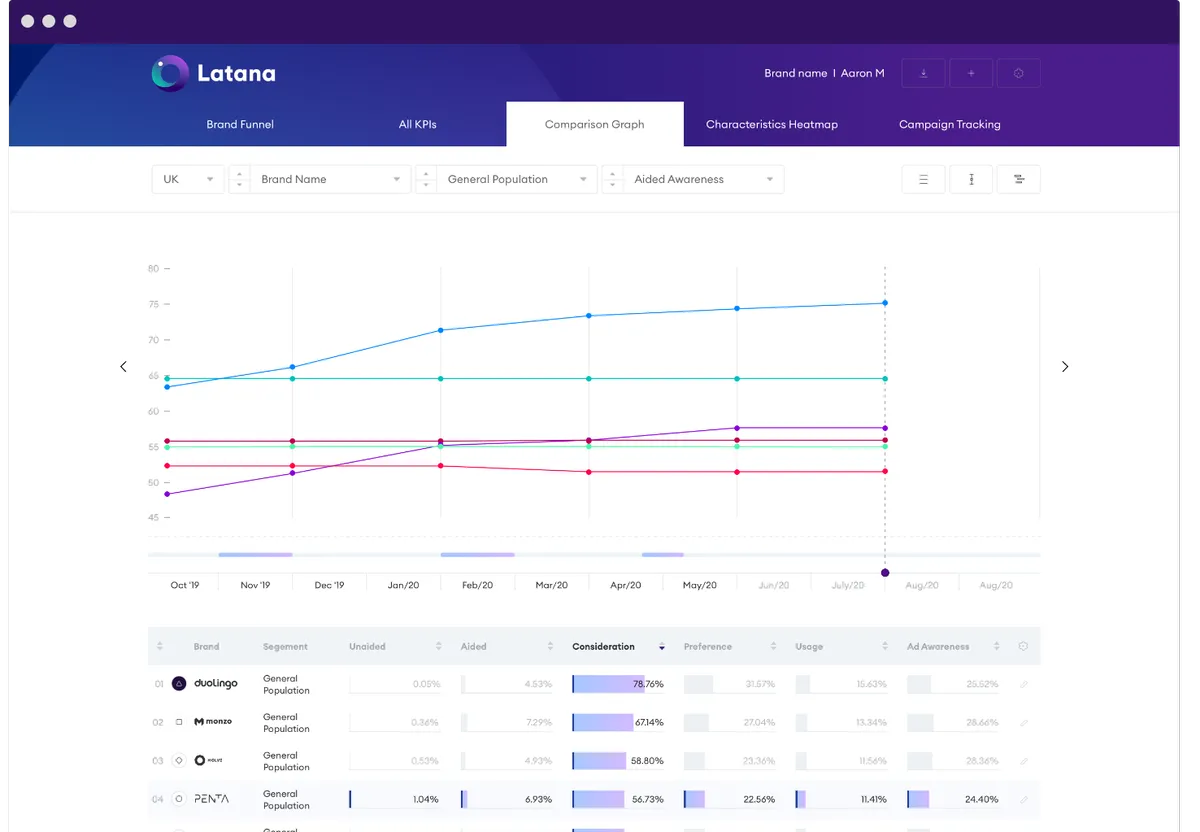Click the Segement column header
The height and width of the screenshot is (832, 1200).
coord(286,647)
